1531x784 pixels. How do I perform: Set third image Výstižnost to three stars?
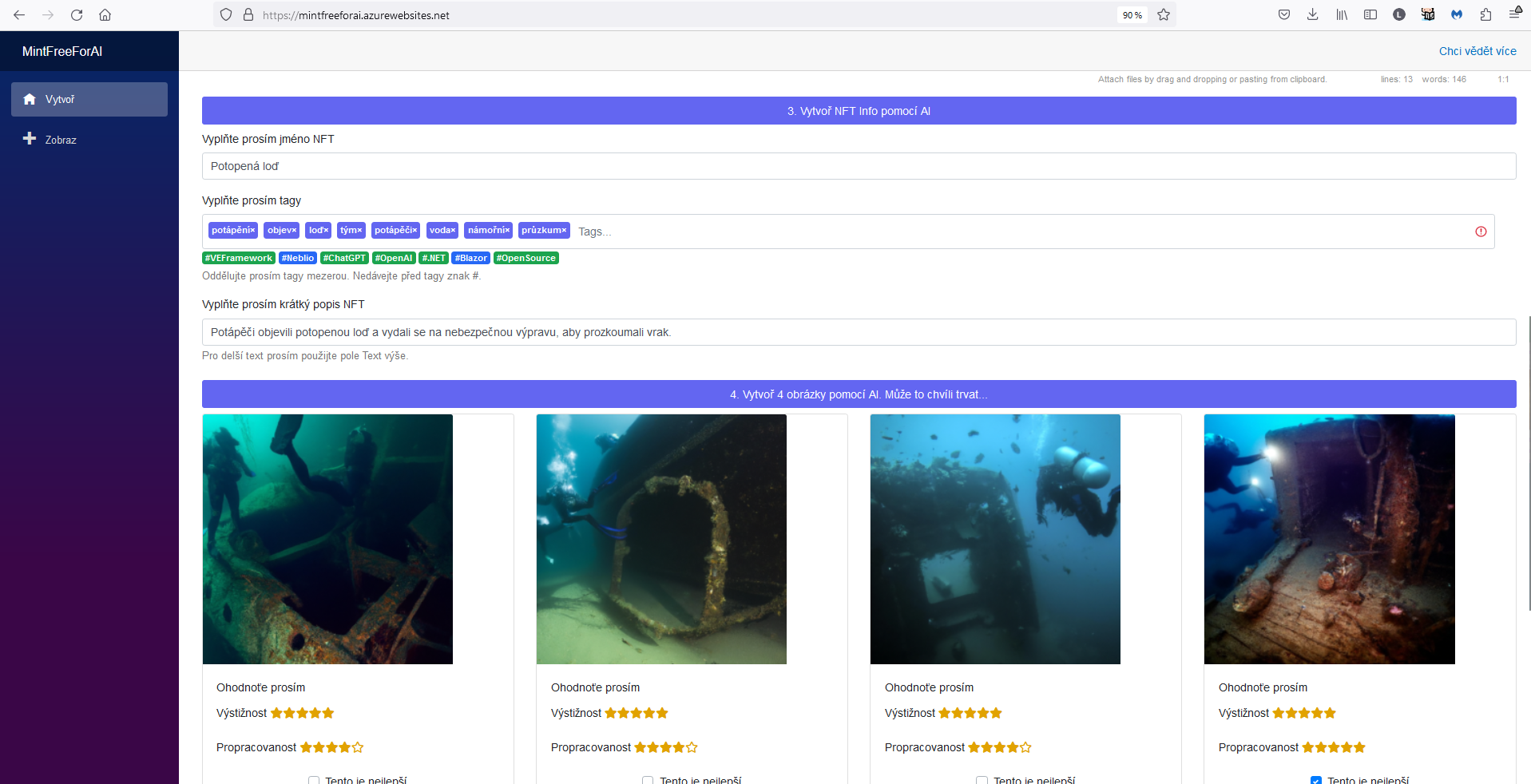pos(970,713)
